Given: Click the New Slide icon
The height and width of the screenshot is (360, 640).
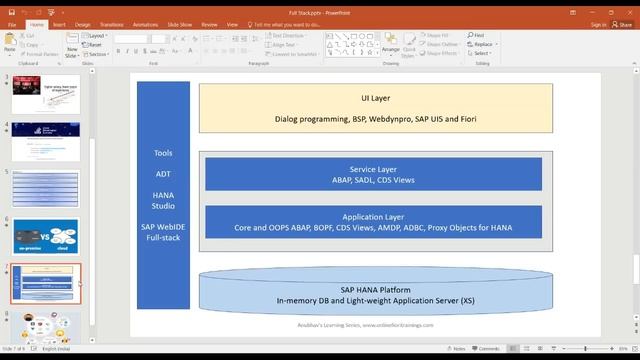Looking at the screenshot, I should coord(72,38).
